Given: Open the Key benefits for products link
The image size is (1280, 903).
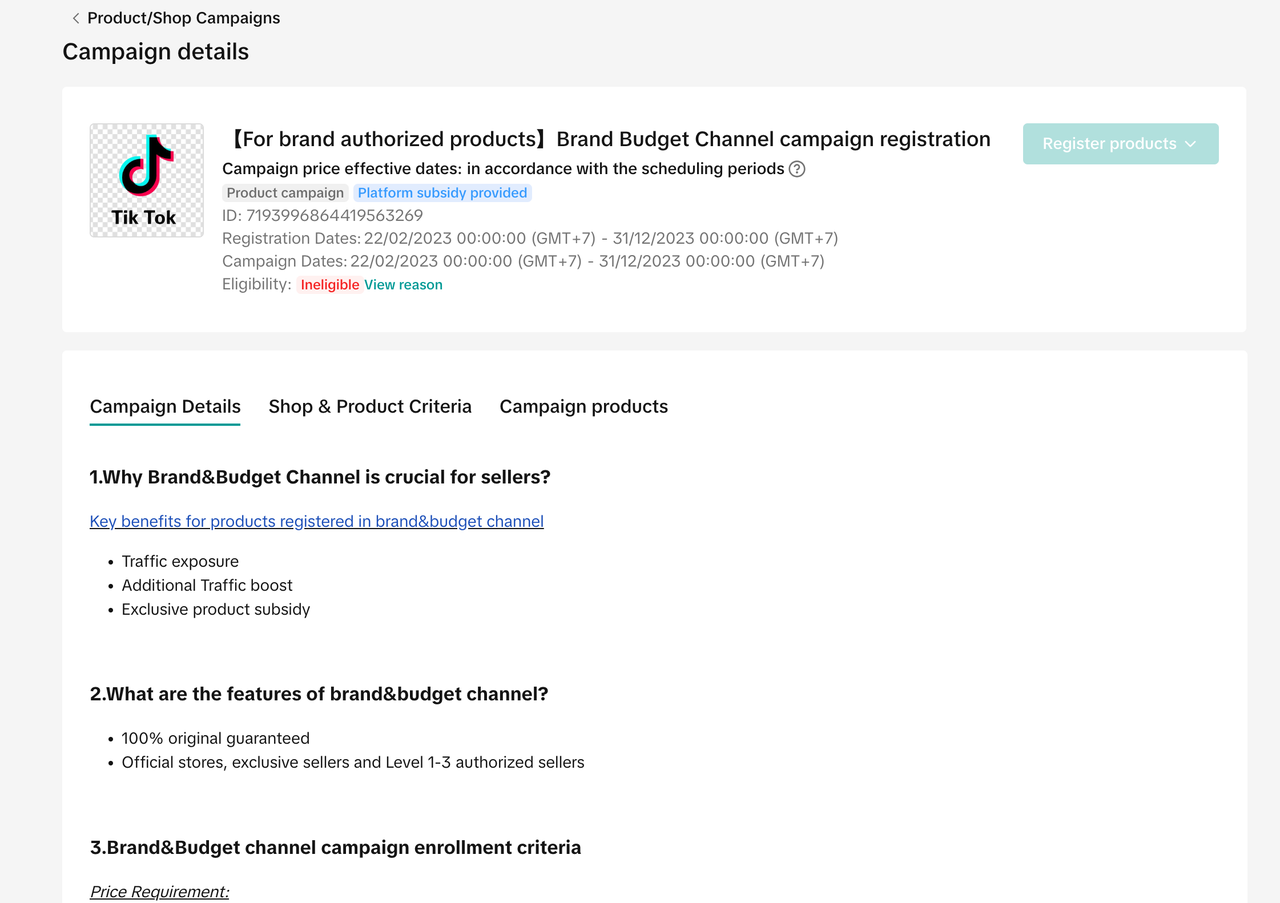Looking at the screenshot, I should tap(316, 521).
